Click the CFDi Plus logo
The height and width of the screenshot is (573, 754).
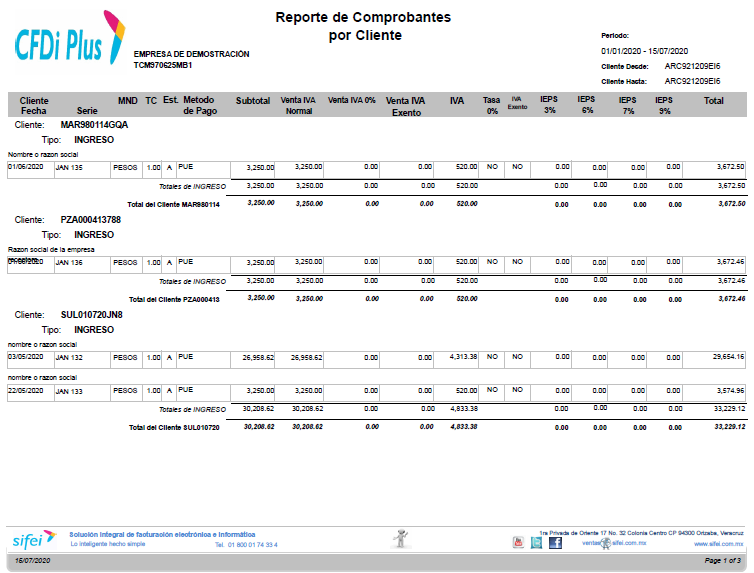tap(70, 37)
